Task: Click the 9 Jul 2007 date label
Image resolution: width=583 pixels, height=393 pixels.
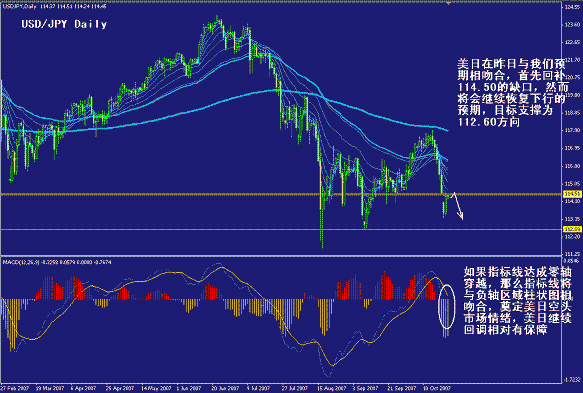Action: (x=258, y=389)
